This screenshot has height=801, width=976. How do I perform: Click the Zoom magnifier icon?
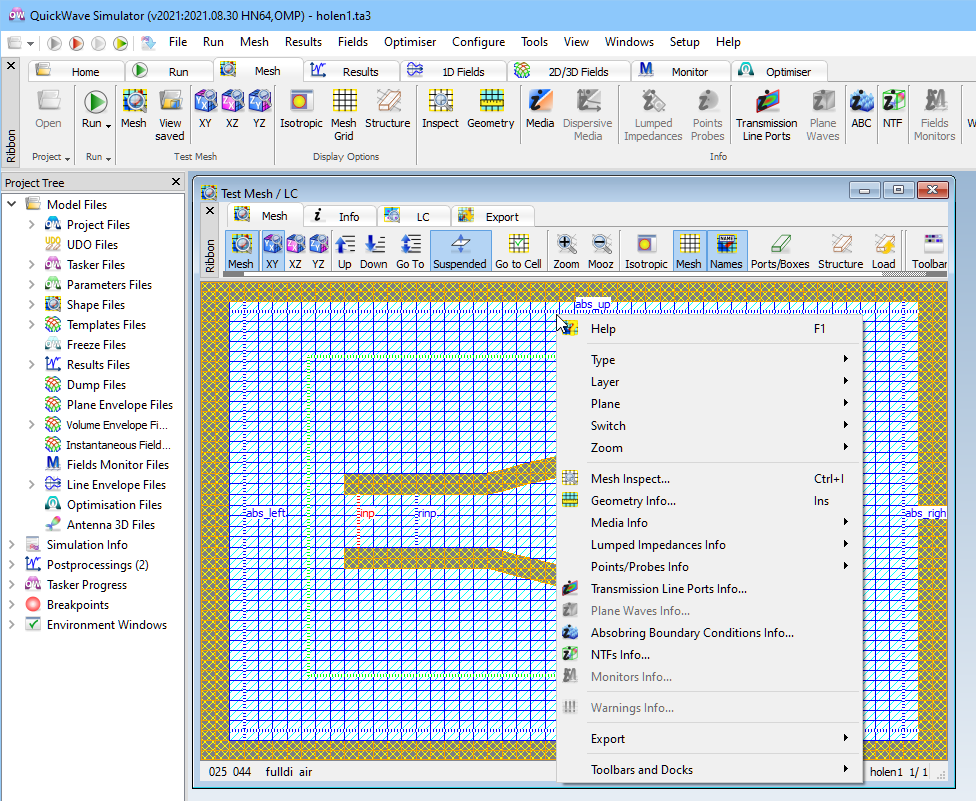pyautogui.click(x=566, y=251)
